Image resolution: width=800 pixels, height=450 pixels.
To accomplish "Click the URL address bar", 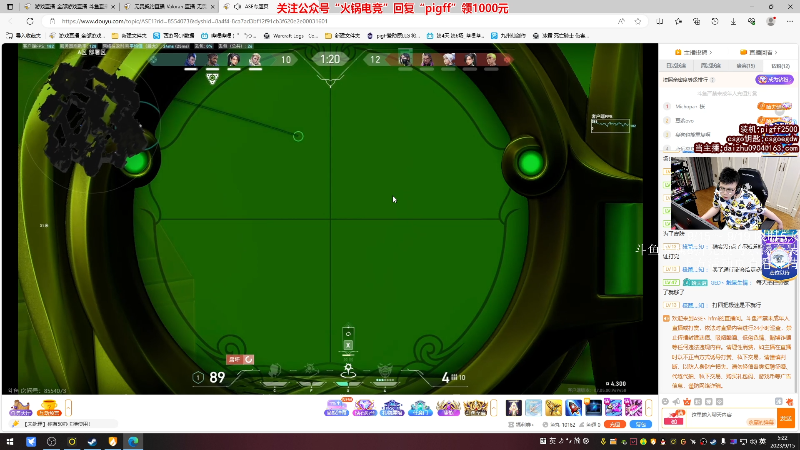I will tap(327, 21).
